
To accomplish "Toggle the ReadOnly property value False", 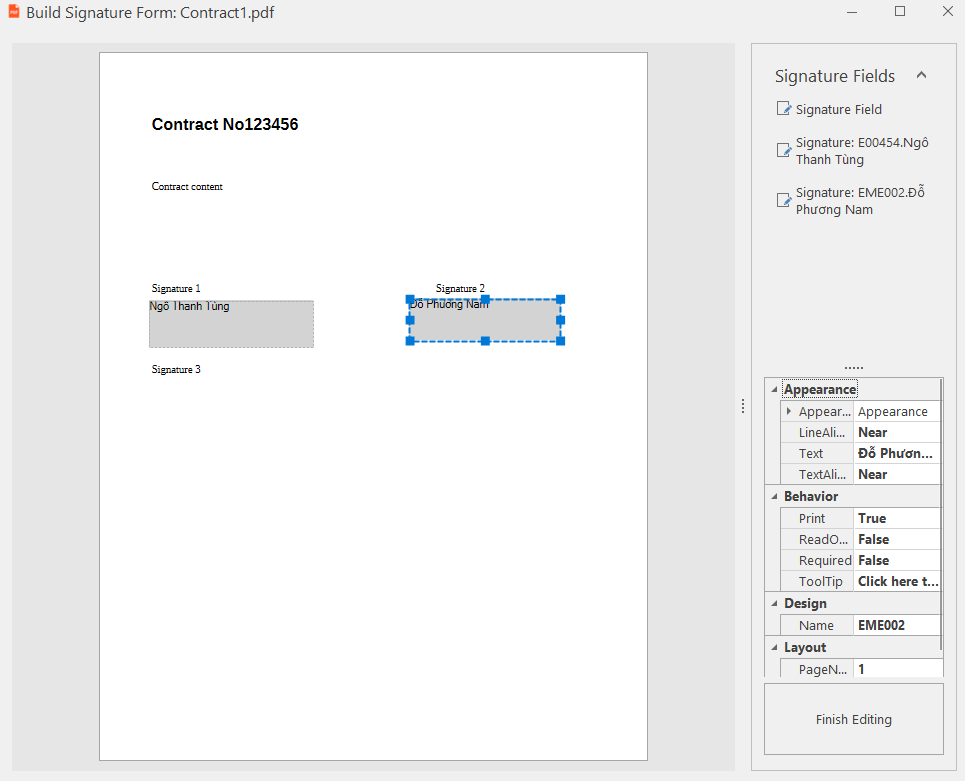I will point(897,539).
